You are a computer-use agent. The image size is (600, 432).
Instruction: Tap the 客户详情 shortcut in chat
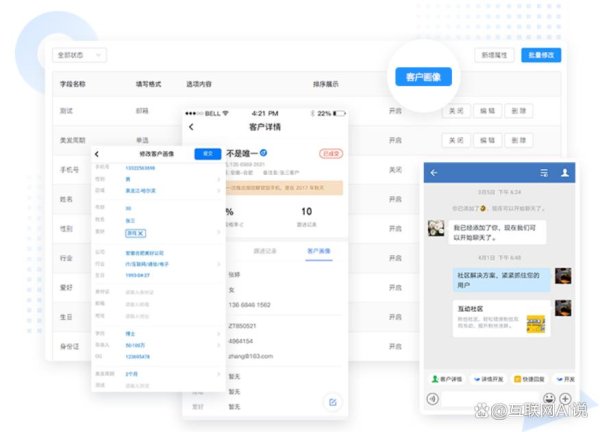click(447, 379)
